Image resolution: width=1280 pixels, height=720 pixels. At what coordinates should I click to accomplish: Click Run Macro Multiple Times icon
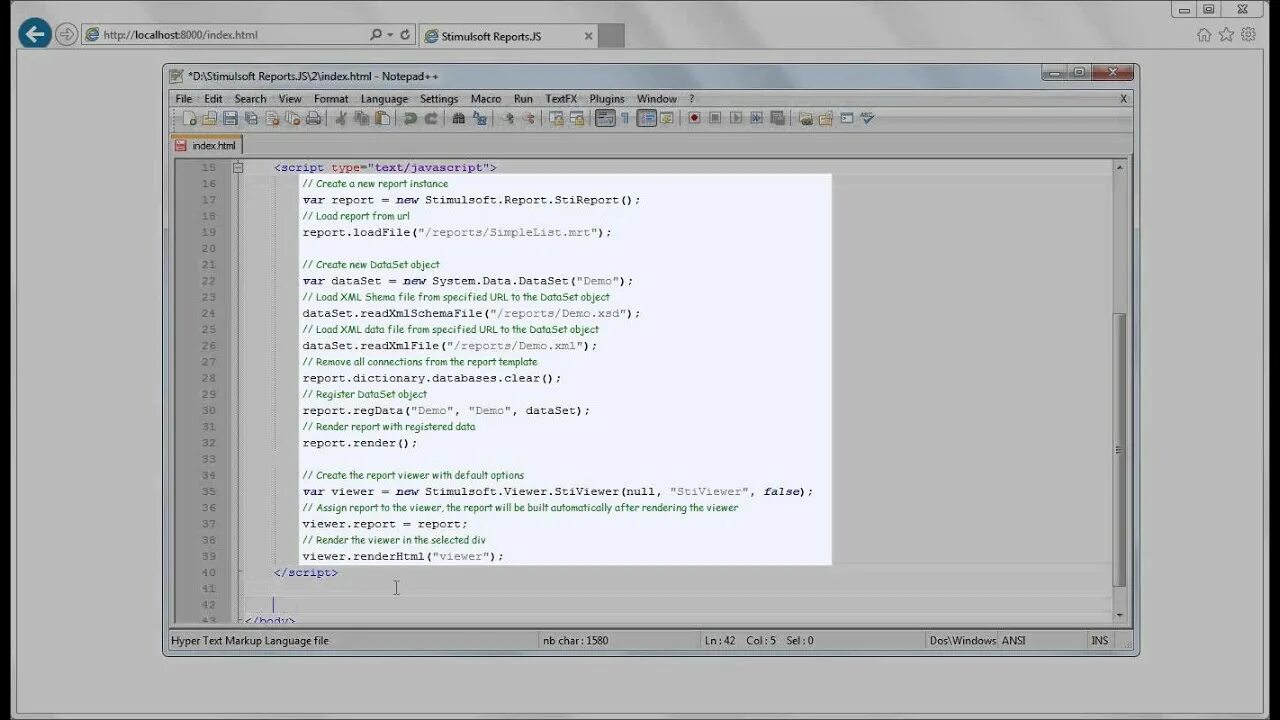tap(756, 118)
